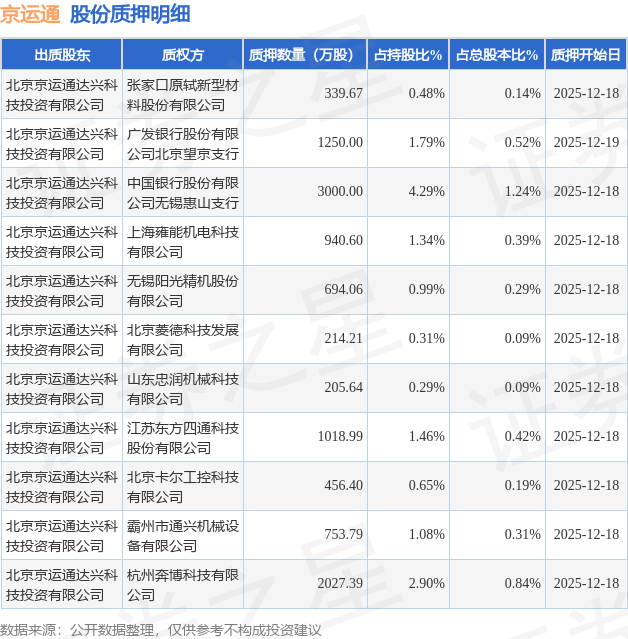Click total share ratio 0.39%
Screen dimensions: 628x639
[x=522, y=240]
